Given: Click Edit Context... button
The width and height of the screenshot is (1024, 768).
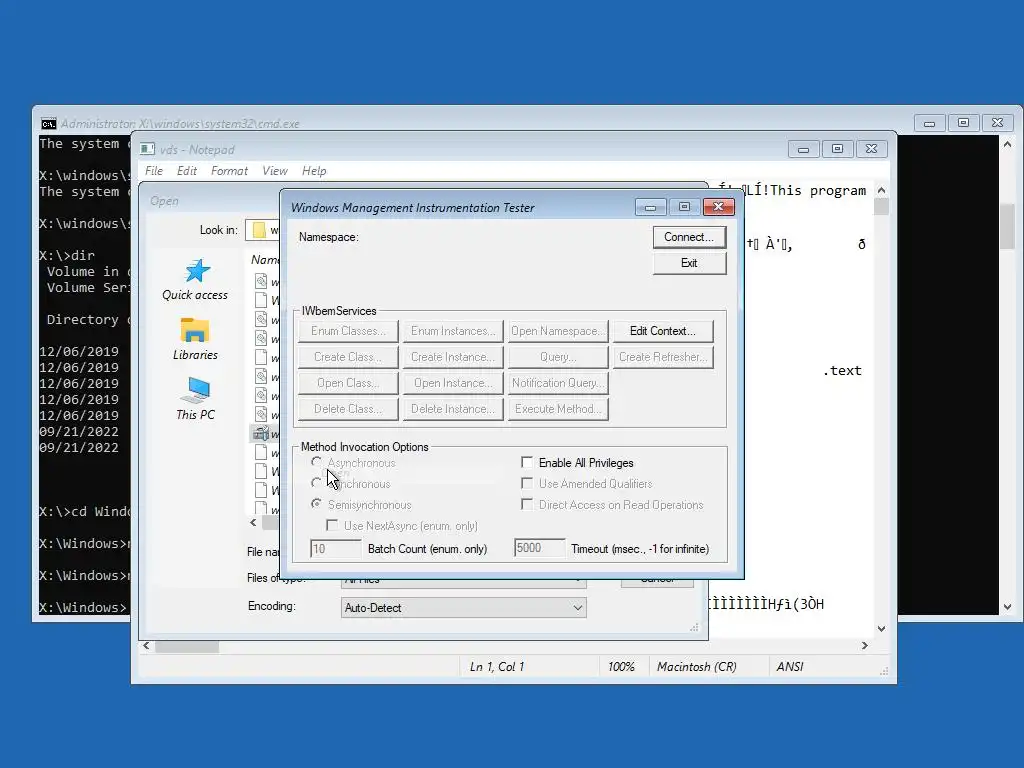Looking at the screenshot, I should point(663,331).
